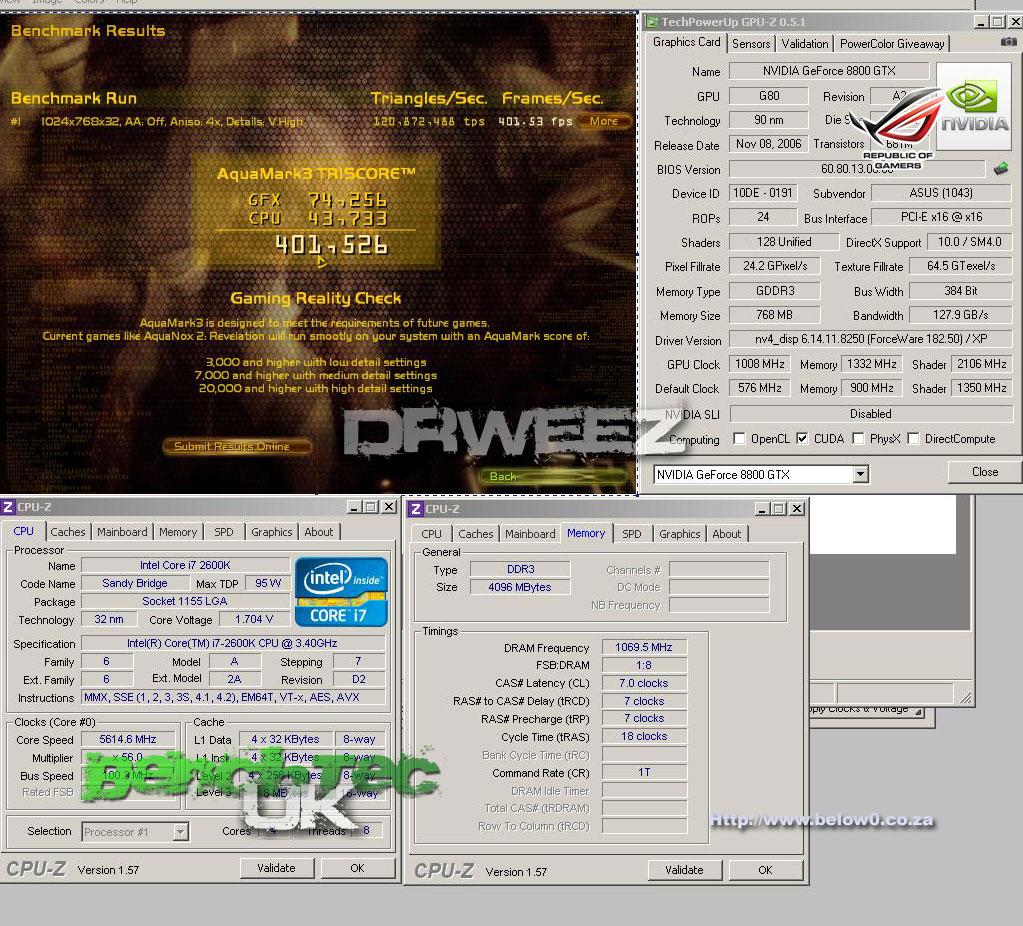Open Mainboard tab in left CPU-Z window
1023x926 pixels.
click(x=122, y=532)
